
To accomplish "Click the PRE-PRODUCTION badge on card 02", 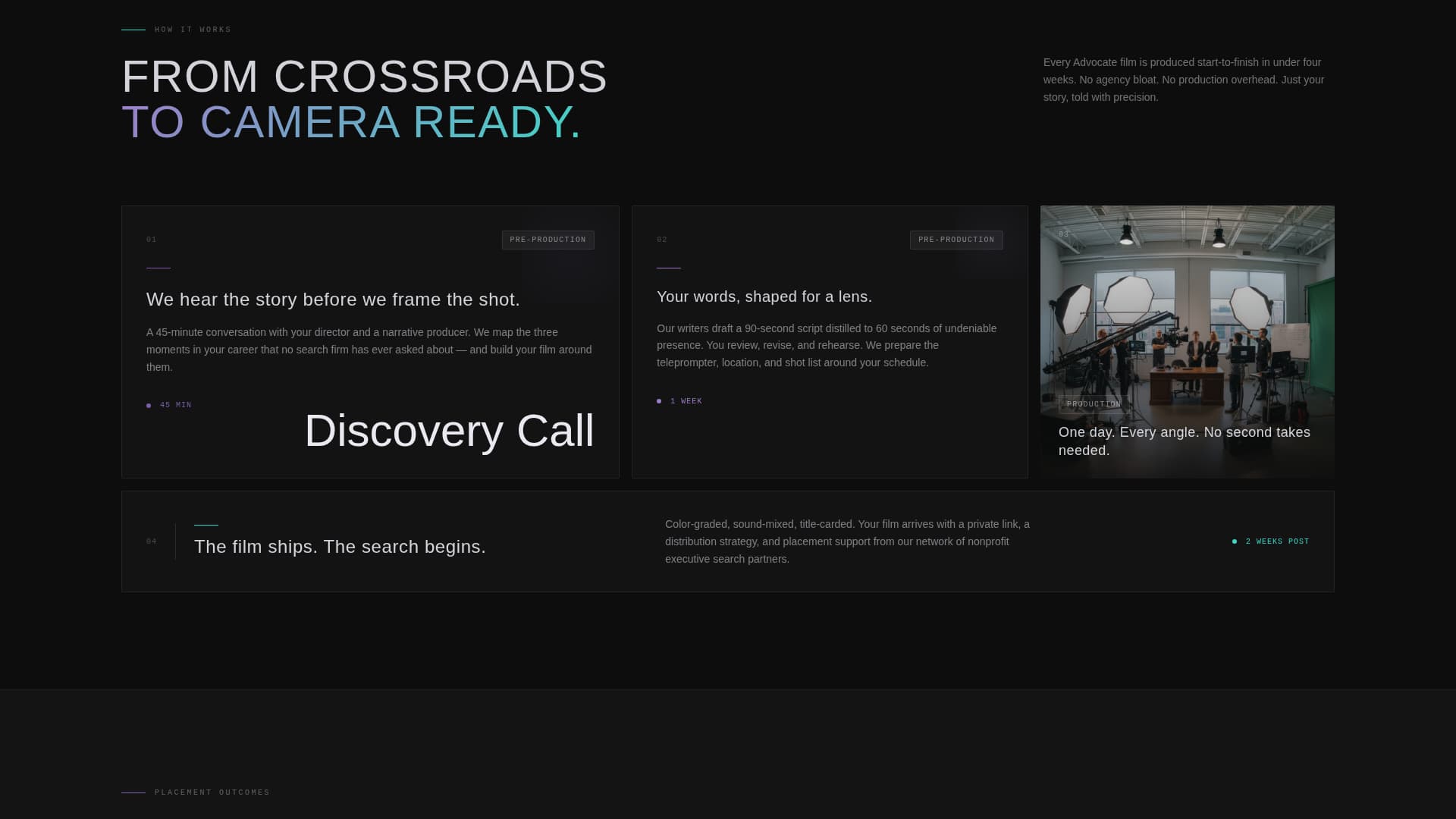I will pyautogui.click(x=955, y=240).
